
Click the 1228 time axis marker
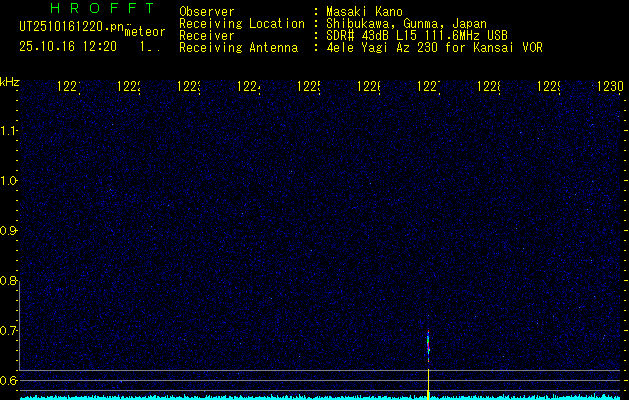click(x=489, y=86)
